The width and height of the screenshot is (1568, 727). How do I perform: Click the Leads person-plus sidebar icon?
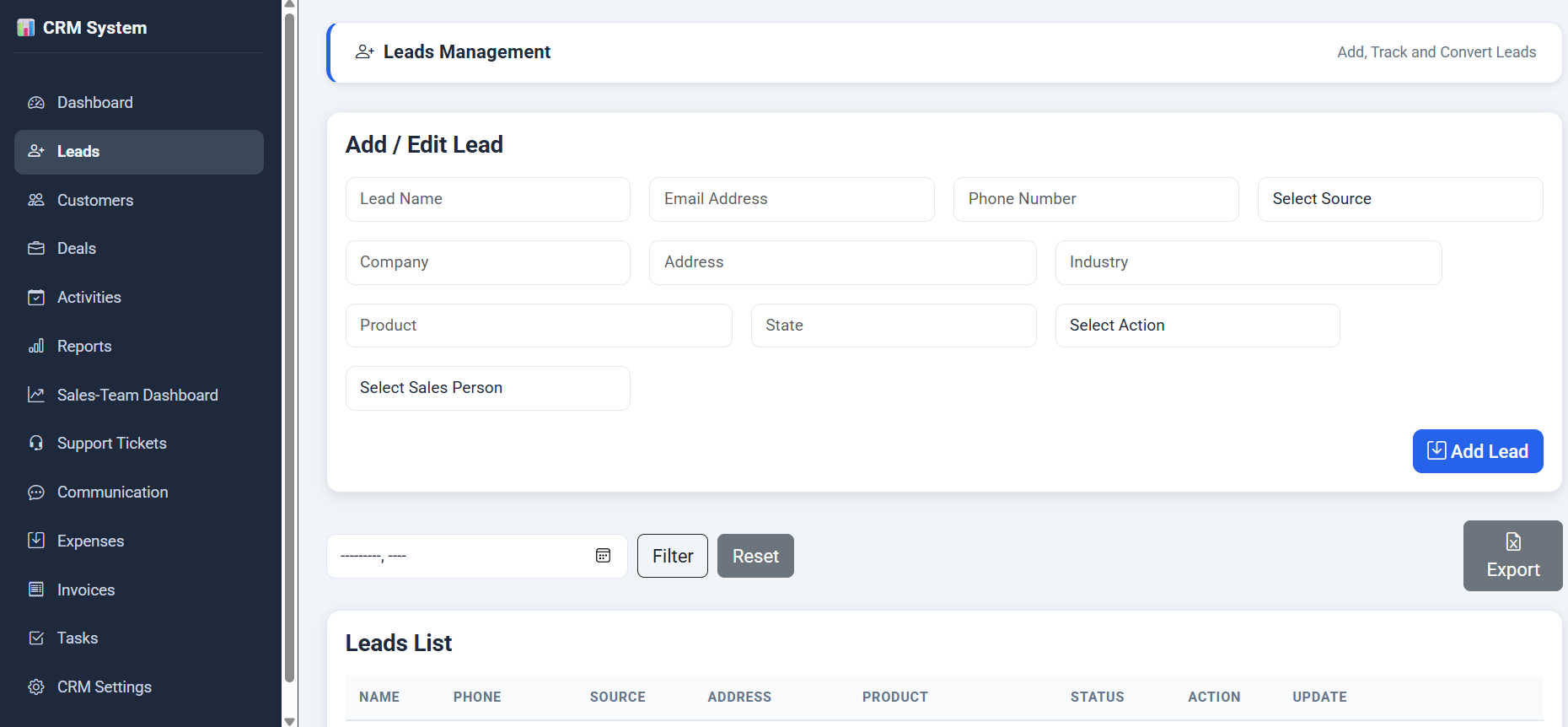click(x=36, y=151)
